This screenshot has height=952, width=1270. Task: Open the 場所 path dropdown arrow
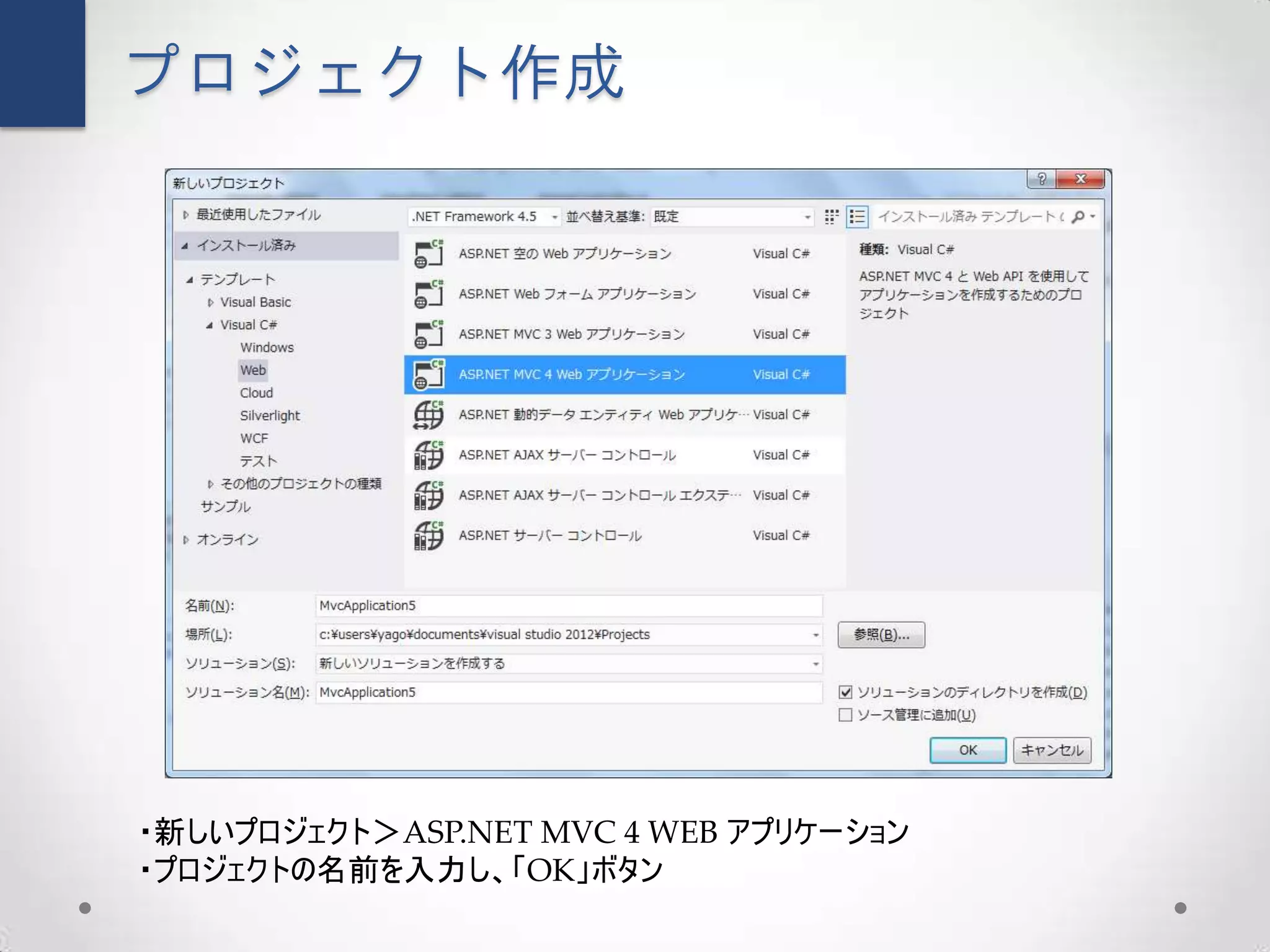[x=815, y=635]
